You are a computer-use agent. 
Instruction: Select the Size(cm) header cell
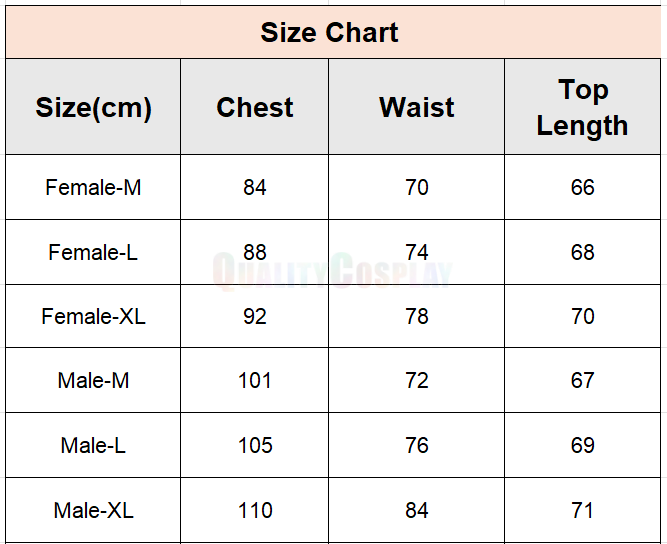(93, 108)
